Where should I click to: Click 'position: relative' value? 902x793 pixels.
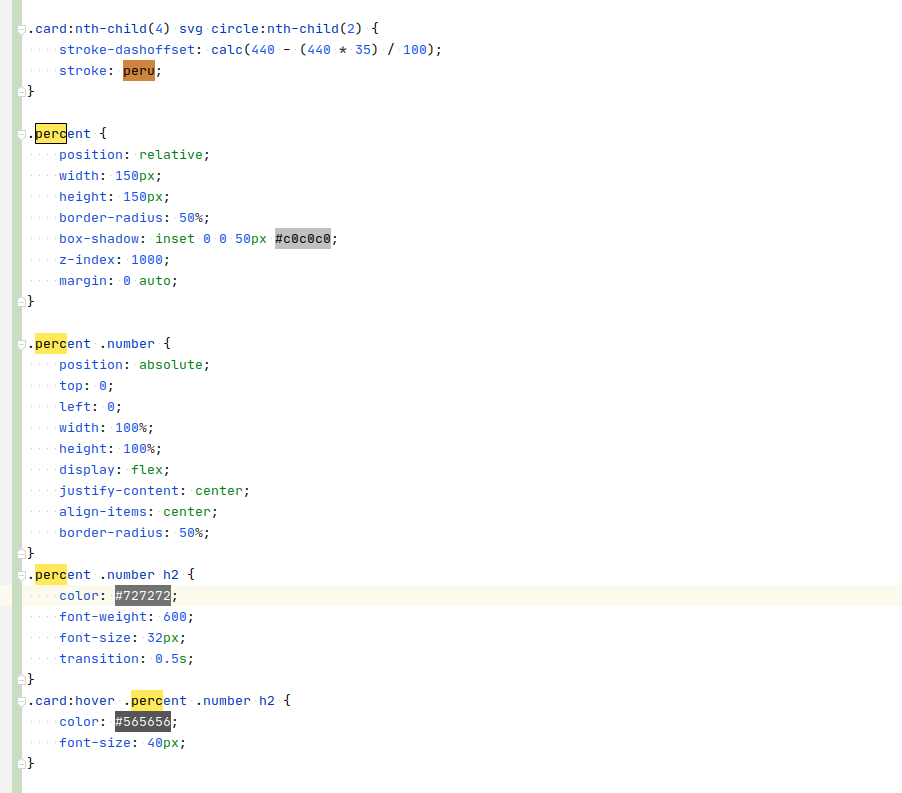pyautogui.click(x=171, y=155)
